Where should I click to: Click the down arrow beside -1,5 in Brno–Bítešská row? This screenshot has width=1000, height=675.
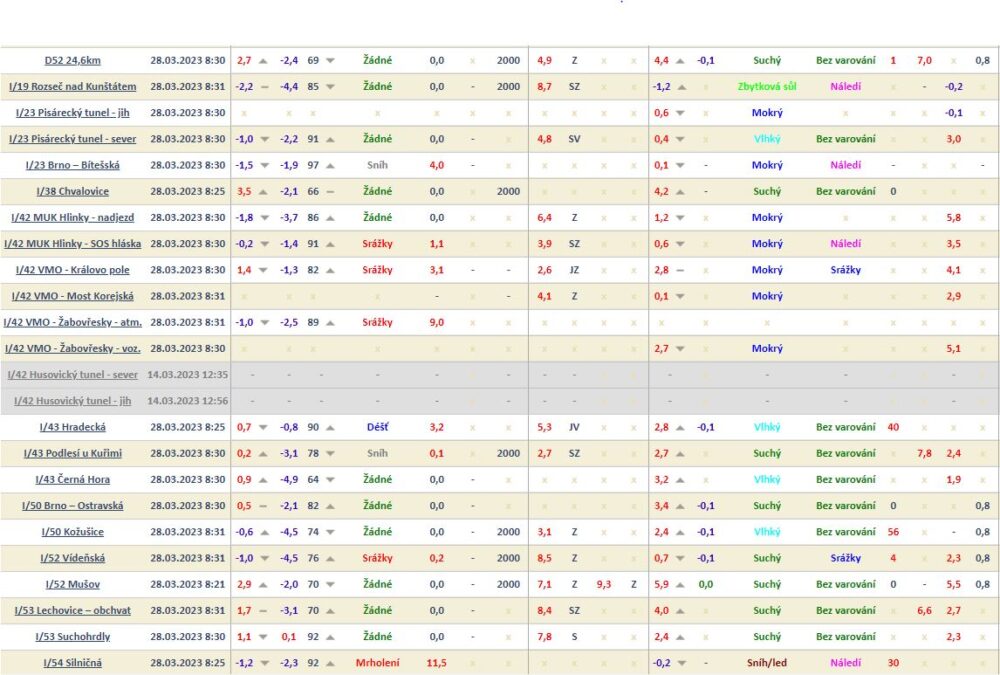pyautogui.click(x=264, y=165)
